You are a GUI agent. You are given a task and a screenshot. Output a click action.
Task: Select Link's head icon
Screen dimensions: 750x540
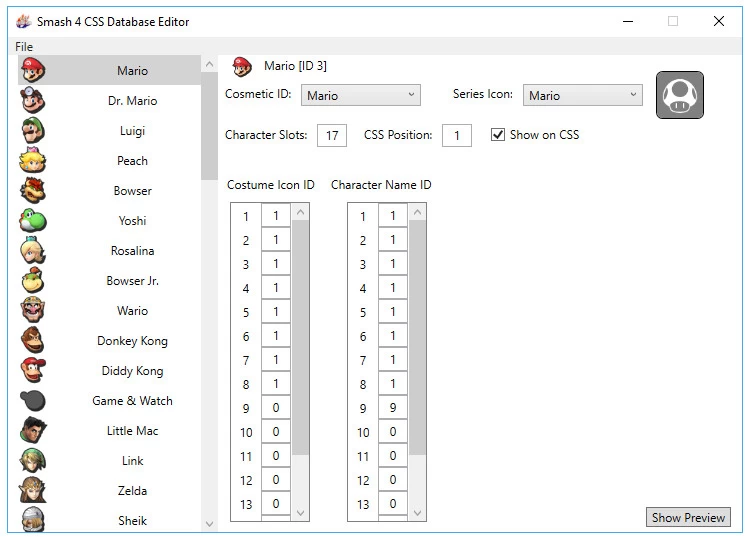click(x=33, y=461)
